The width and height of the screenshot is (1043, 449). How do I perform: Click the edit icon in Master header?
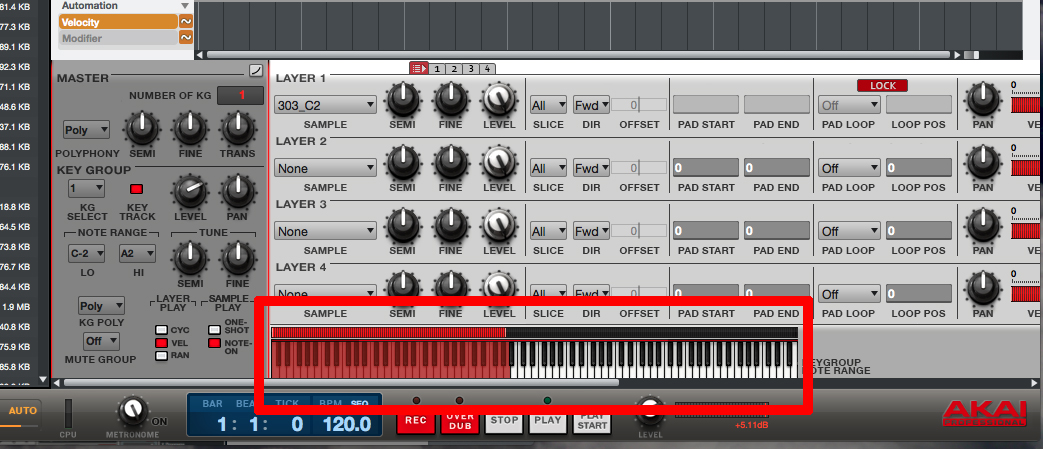(x=256, y=70)
